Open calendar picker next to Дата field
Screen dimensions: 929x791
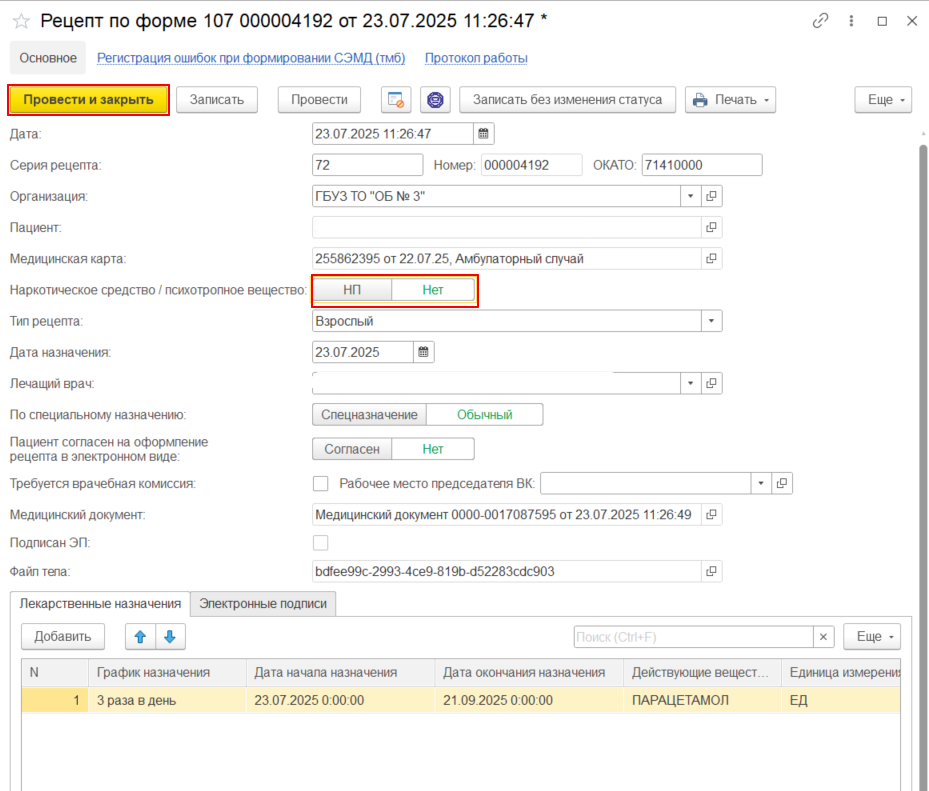pos(483,133)
